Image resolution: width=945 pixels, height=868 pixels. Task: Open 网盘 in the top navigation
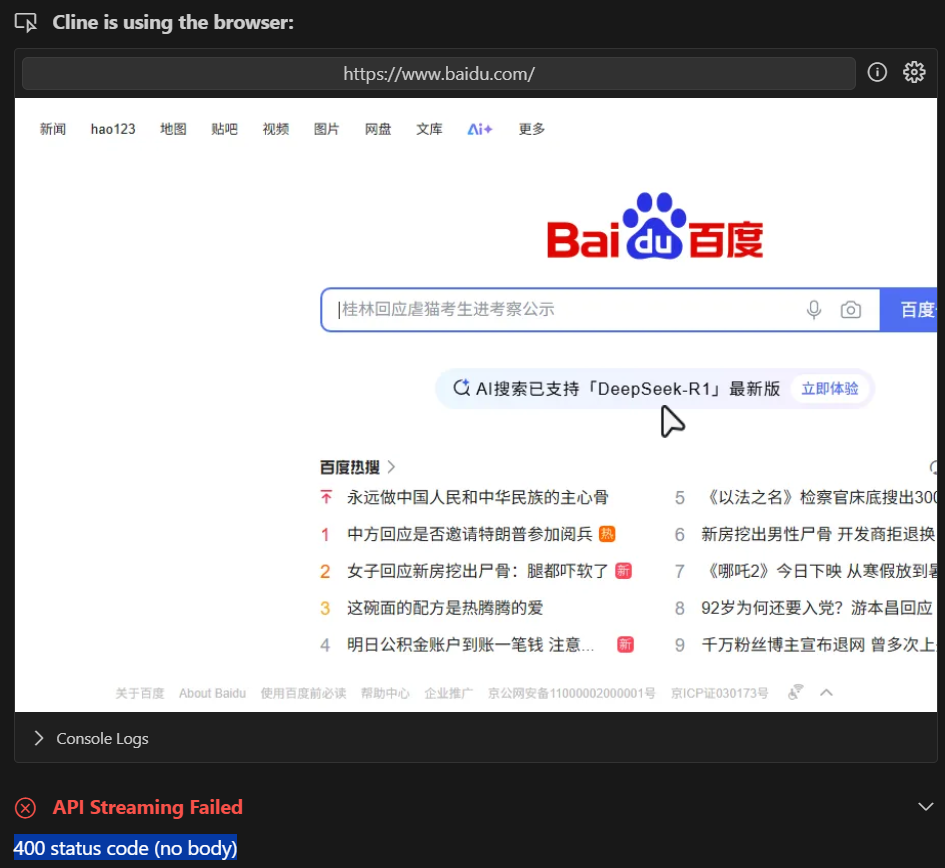[x=378, y=129]
